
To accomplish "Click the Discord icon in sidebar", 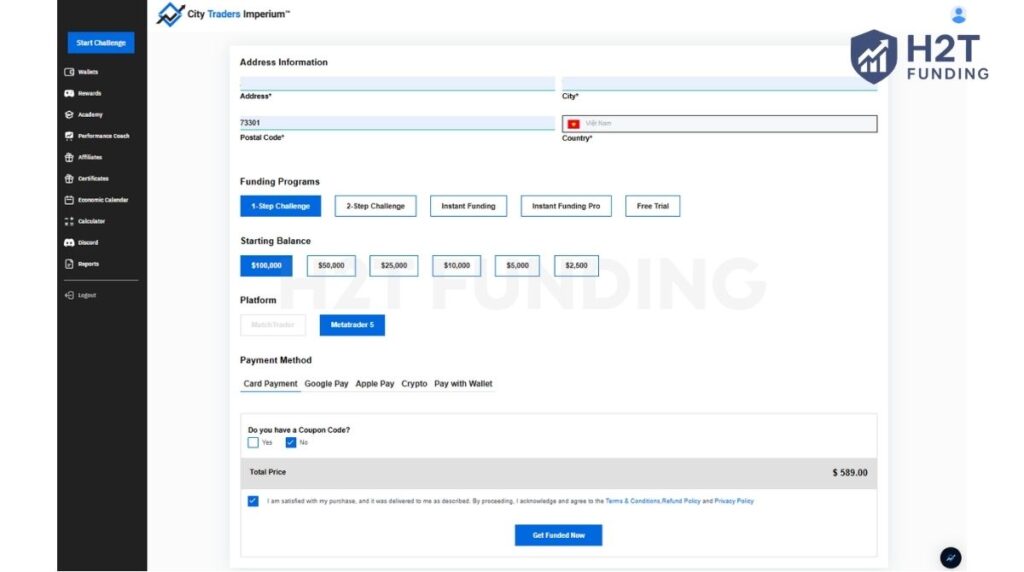I will click(x=69, y=242).
